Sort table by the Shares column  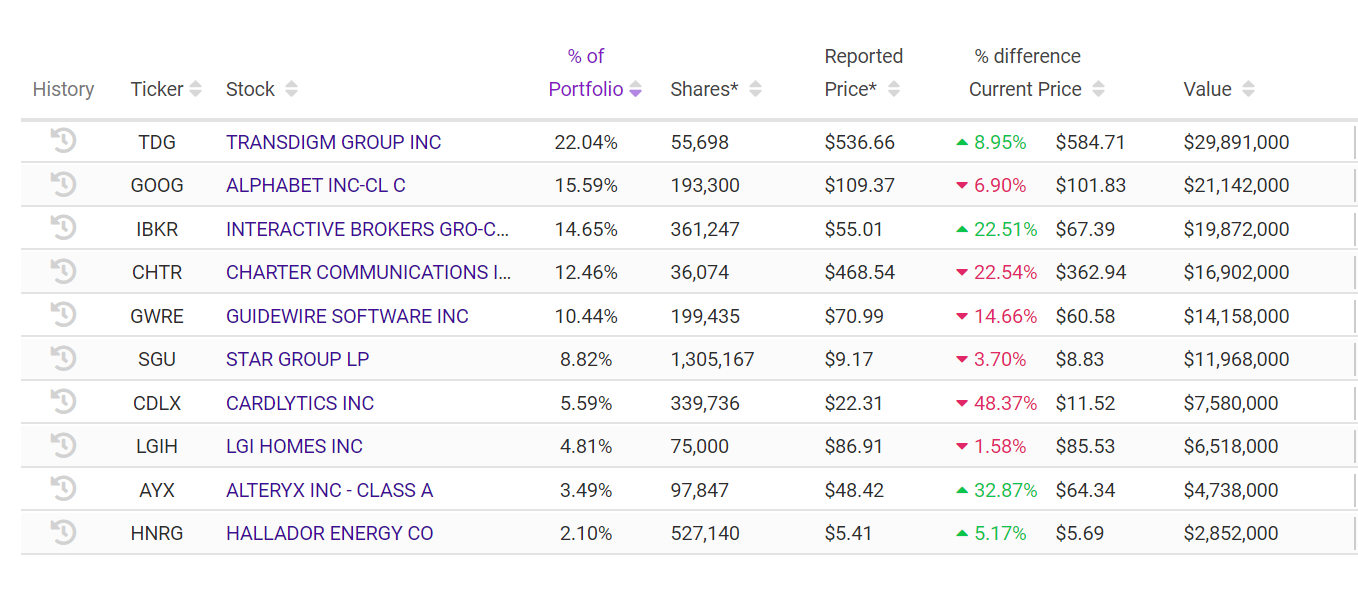(x=755, y=89)
